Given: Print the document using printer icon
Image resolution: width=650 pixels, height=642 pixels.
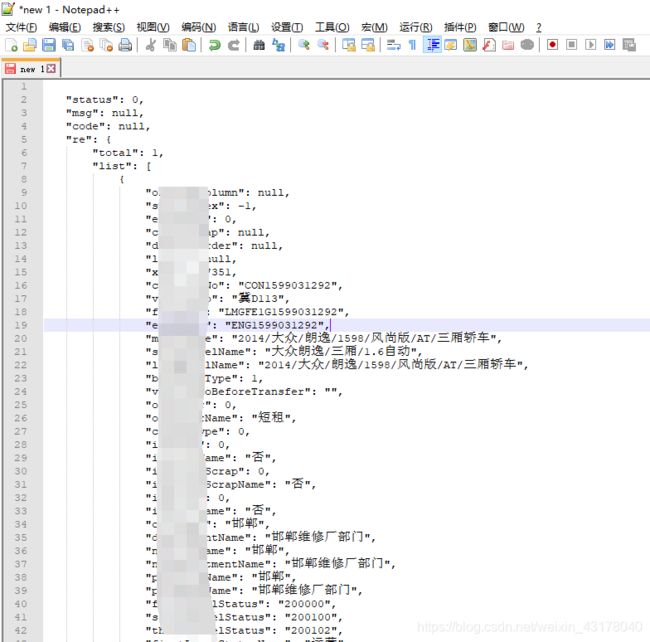Looking at the screenshot, I should point(125,45).
